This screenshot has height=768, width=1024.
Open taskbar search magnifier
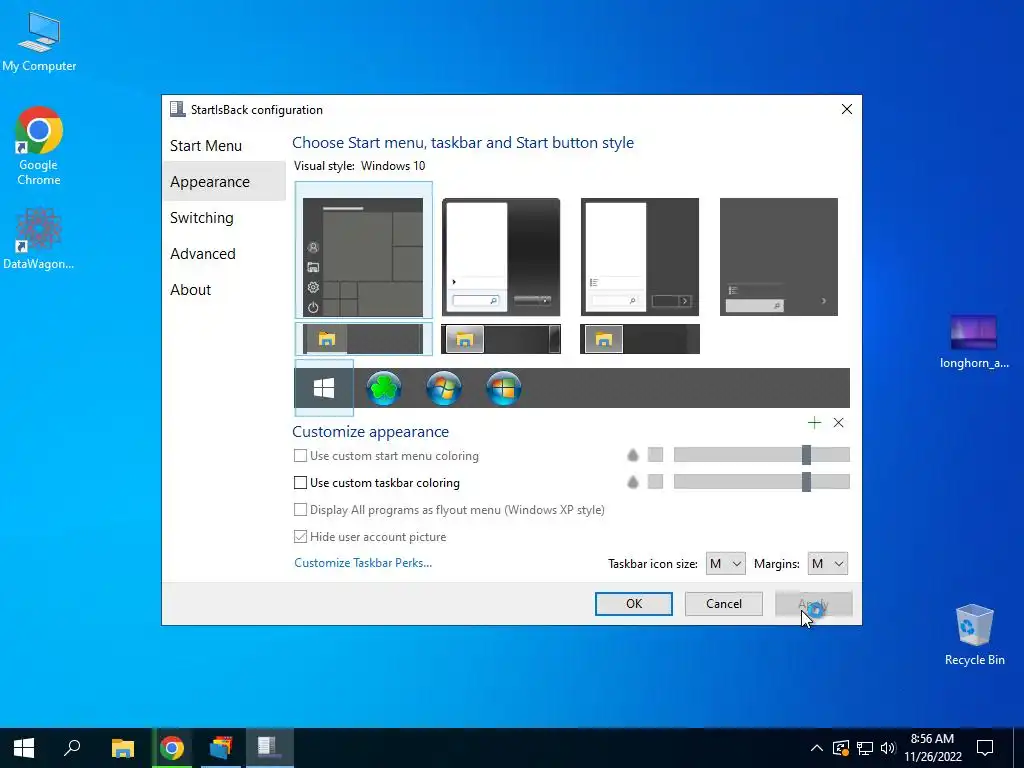pyautogui.click(x=72, y=748)
